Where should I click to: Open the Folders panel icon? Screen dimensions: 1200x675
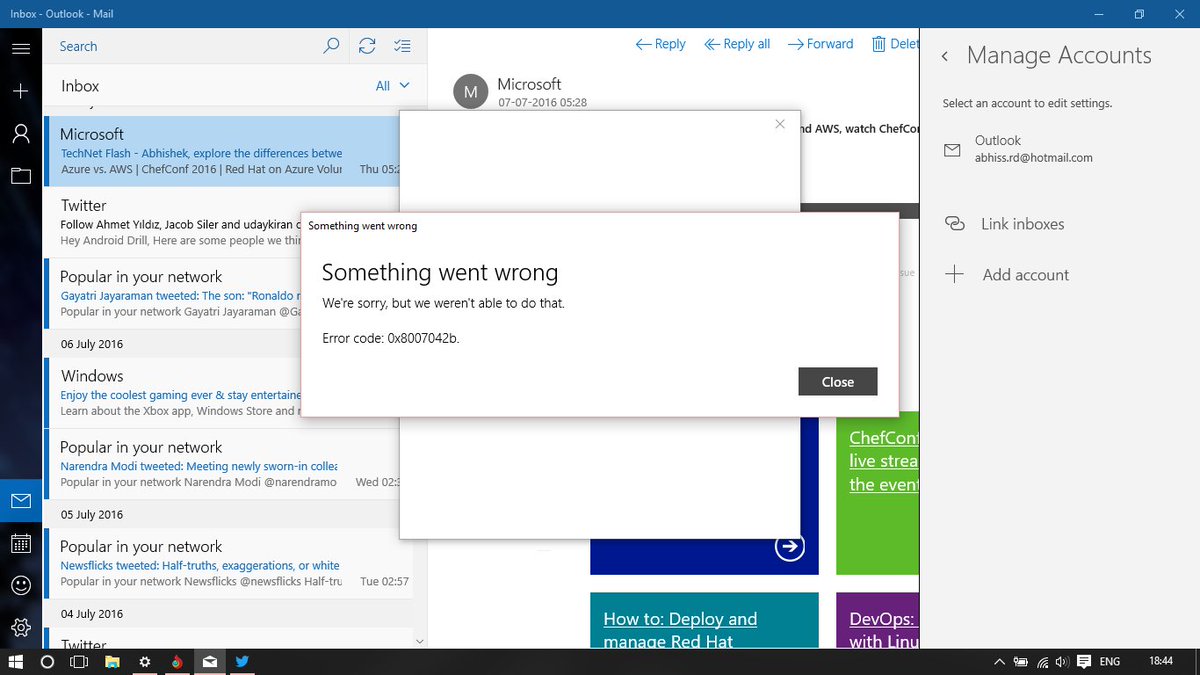[x=21, y=176]
